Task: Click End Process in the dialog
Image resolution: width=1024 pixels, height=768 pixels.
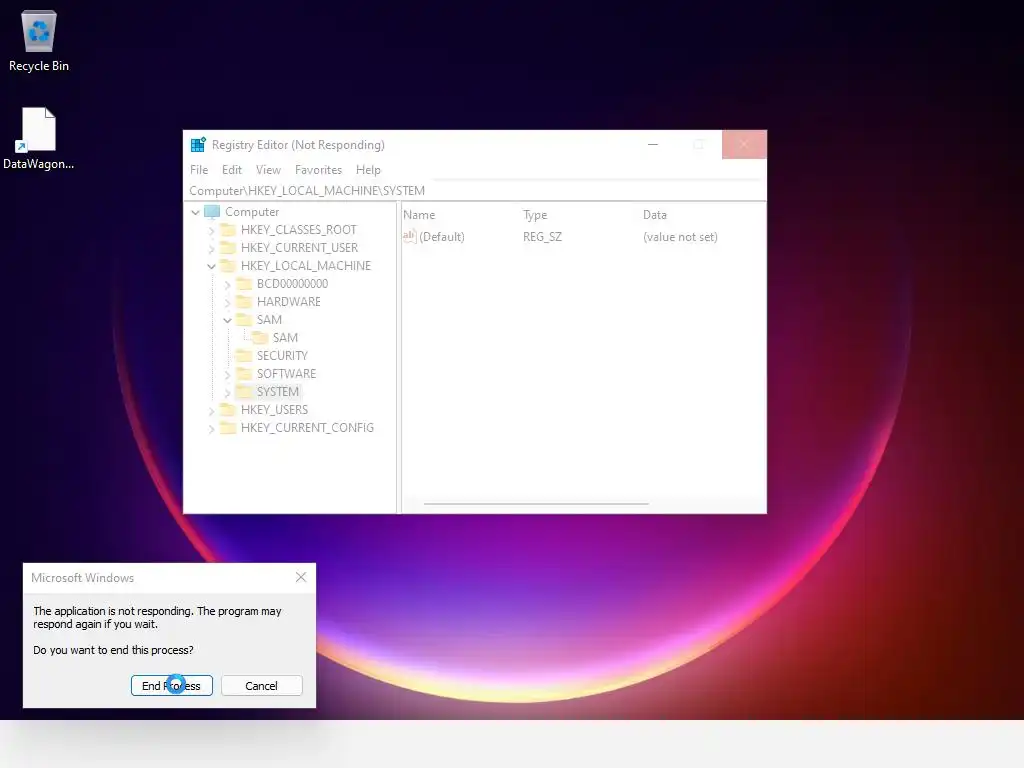Action: [x=172, y=686]
